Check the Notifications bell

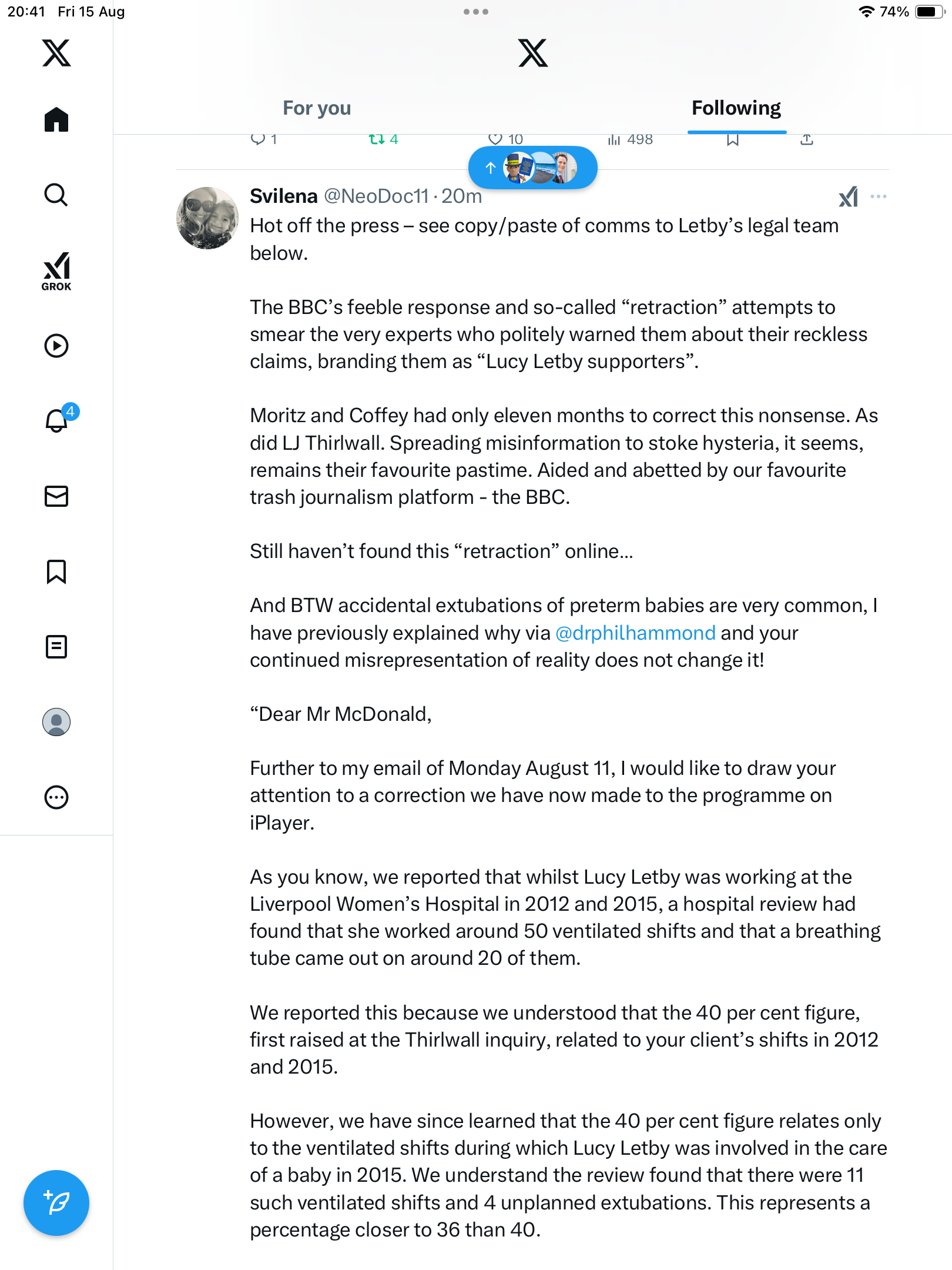coord(56,421)
